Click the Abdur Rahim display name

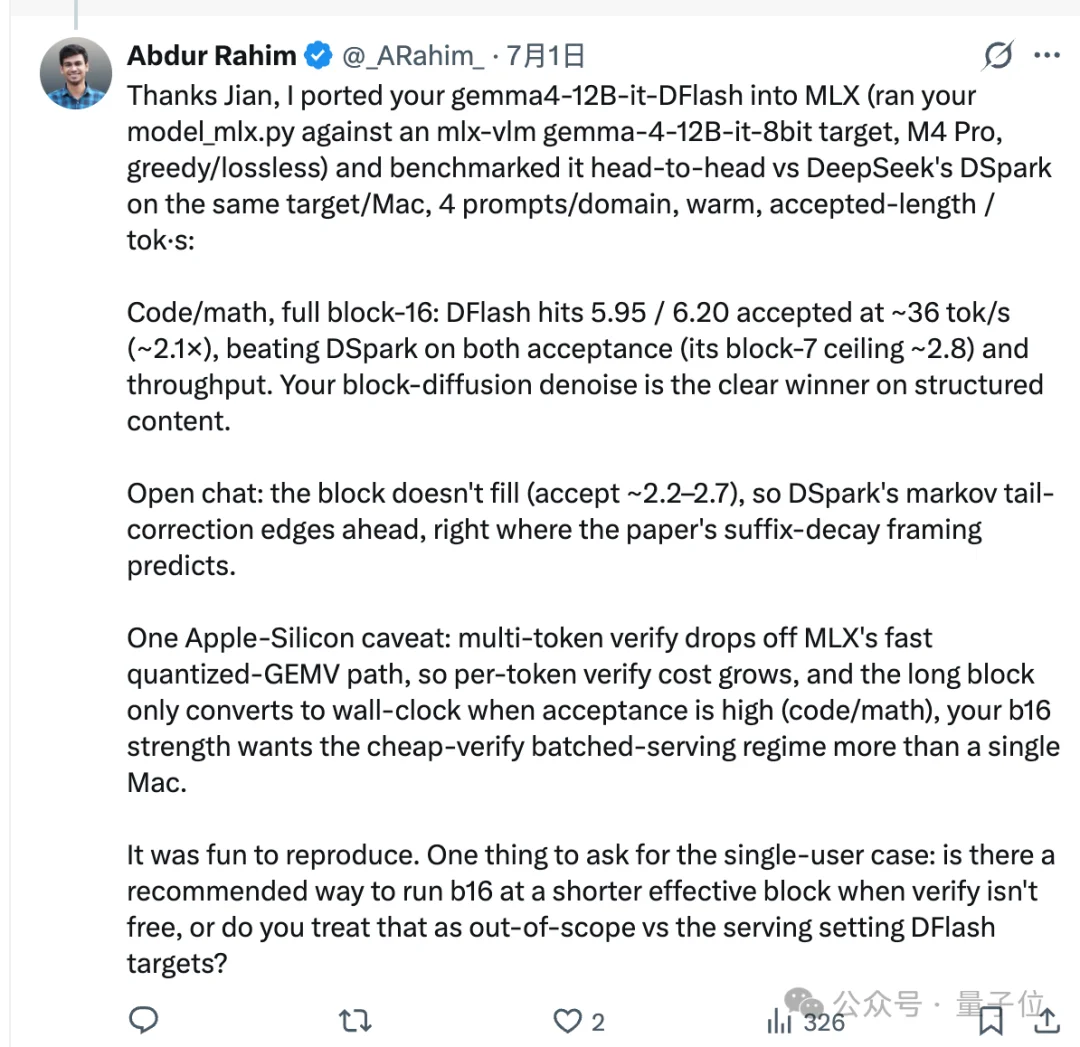(211, 56)
